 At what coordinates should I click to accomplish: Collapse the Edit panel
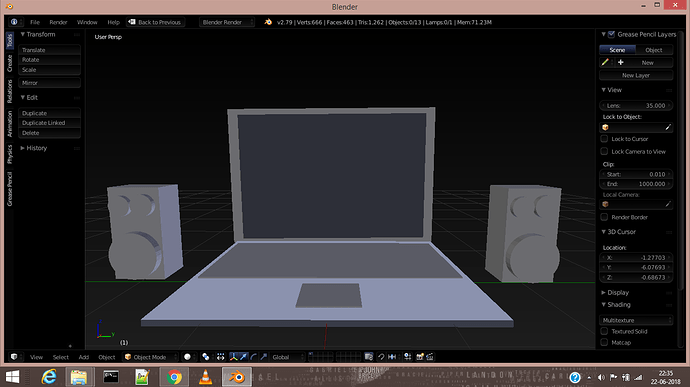tap(22, 97)
